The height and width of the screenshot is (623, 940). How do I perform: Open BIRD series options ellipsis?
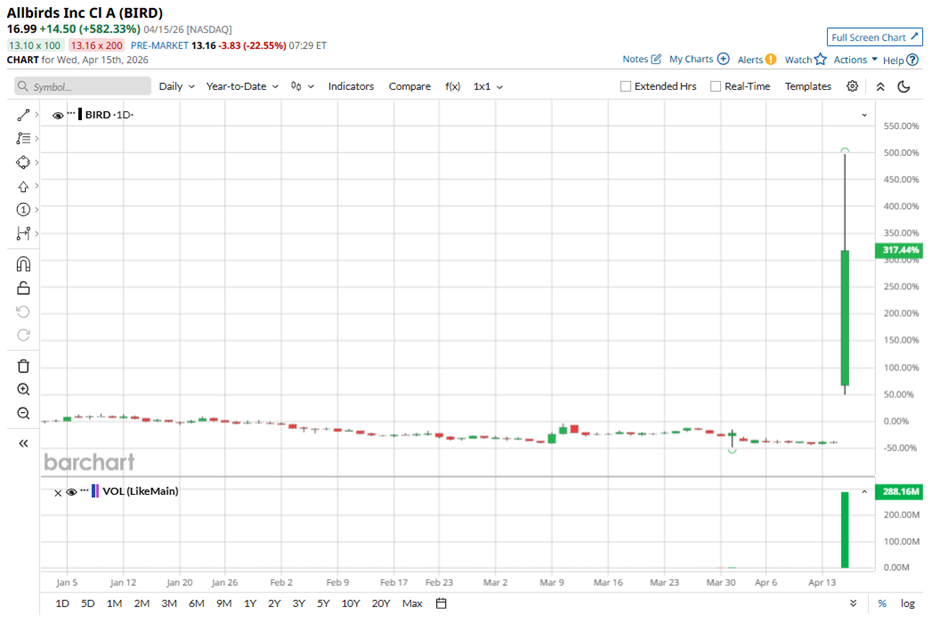tap(71, 113)
